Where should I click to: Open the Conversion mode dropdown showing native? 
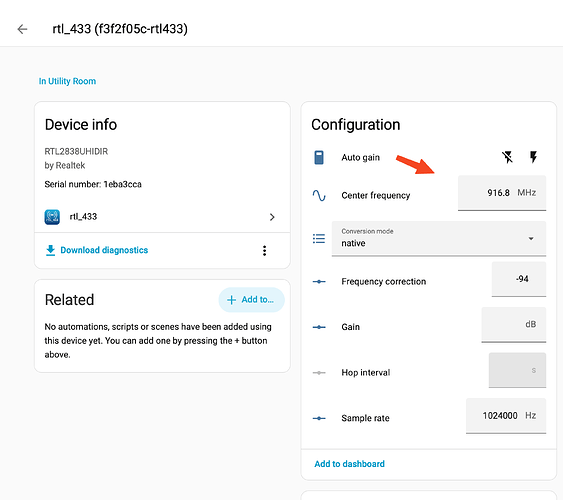point(439,239)
